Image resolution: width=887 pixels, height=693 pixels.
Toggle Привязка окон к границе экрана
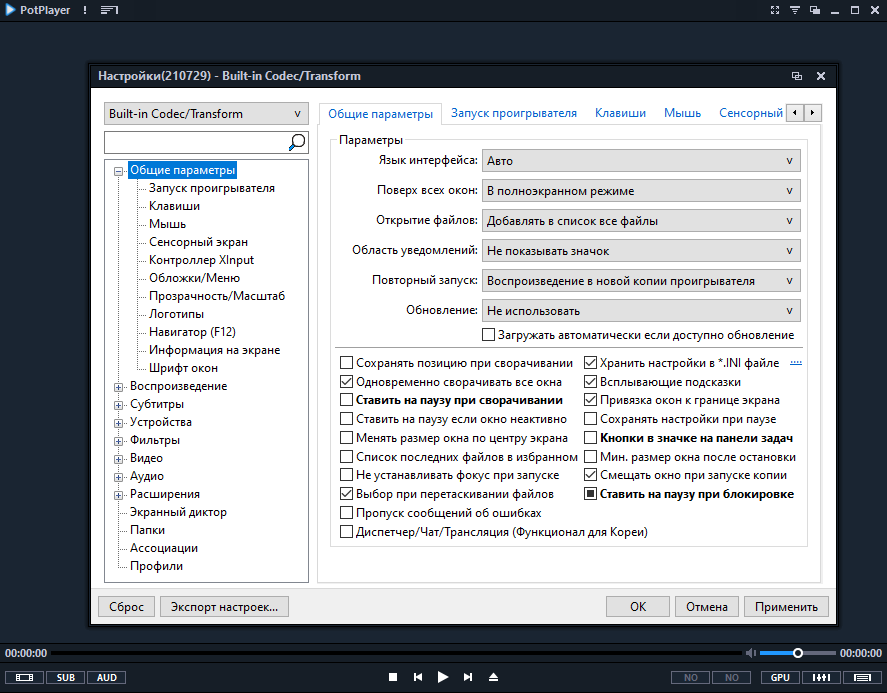tap(591, 400)
